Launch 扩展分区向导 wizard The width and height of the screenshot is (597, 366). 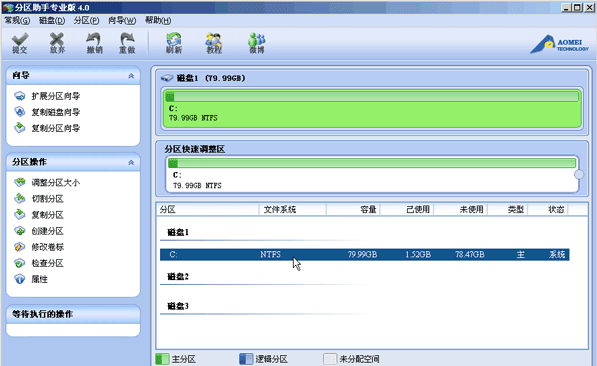coord(56,96)
